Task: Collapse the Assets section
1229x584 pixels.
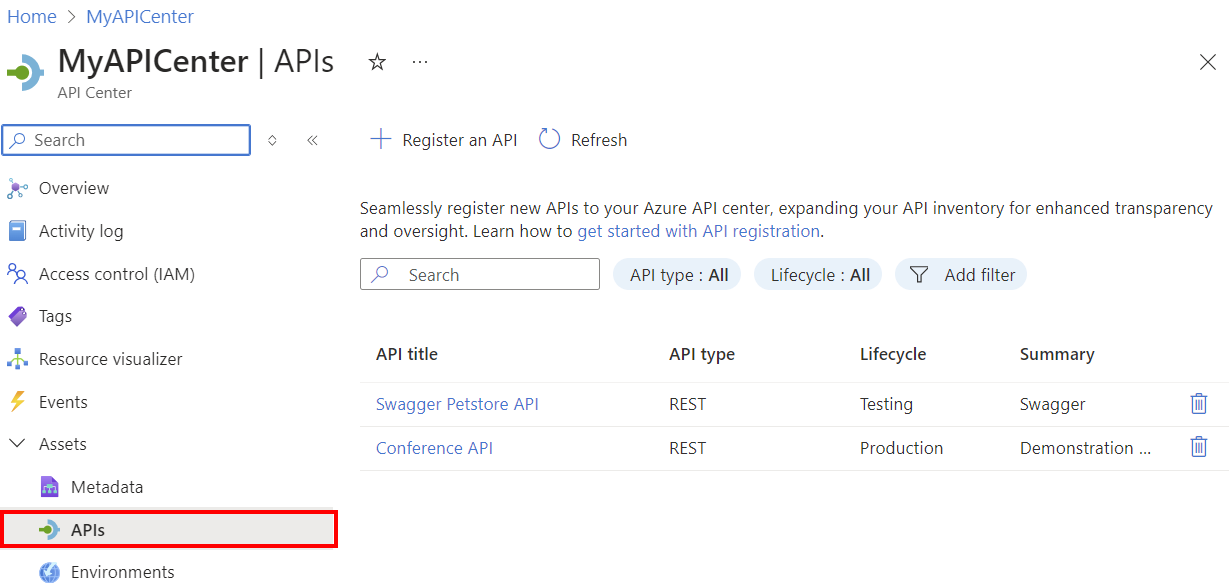Action: click(x=17, y=444)
